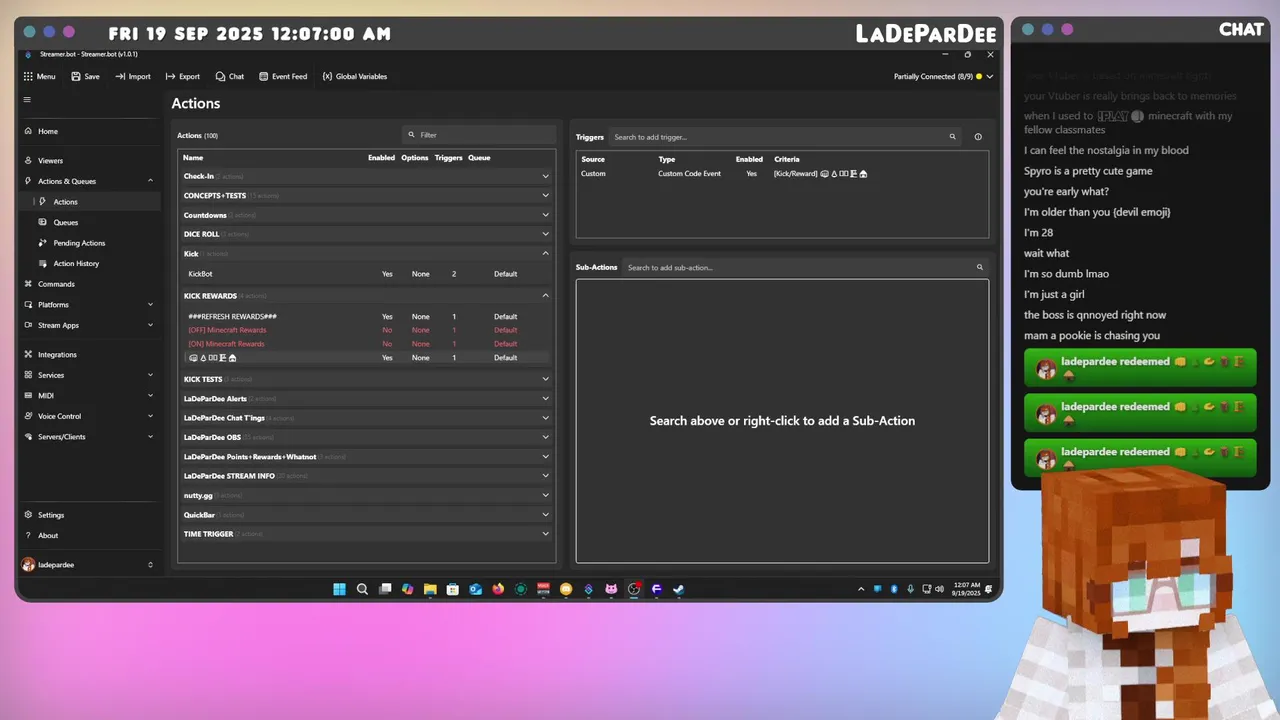Show hidden icons in the system tray
Viewport: 1280px width, 720px height.
pyautogui.click(x=861, y=589)
